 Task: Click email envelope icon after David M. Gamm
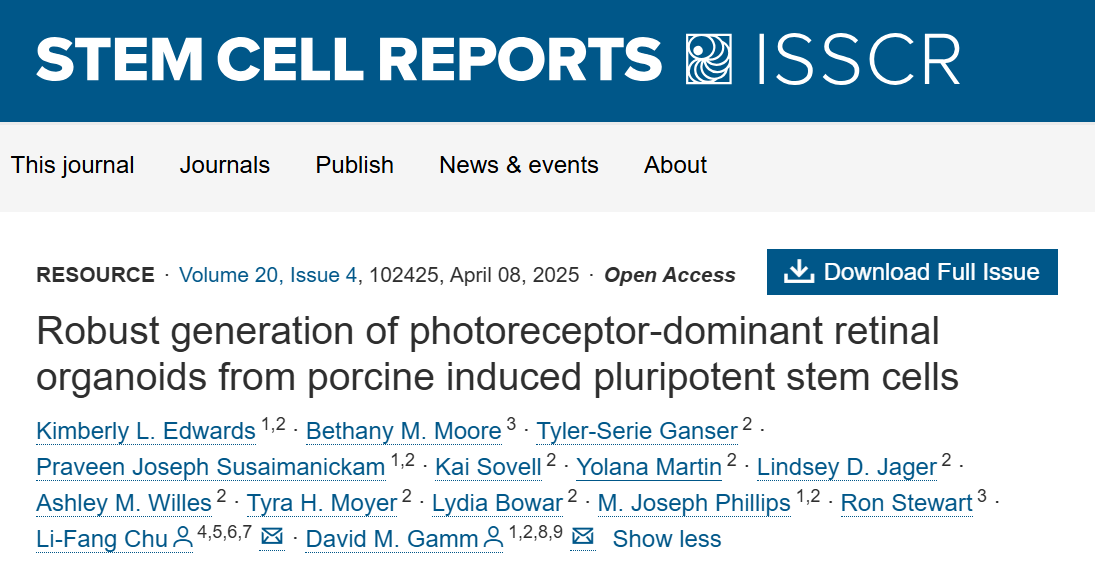pos(583,538)
